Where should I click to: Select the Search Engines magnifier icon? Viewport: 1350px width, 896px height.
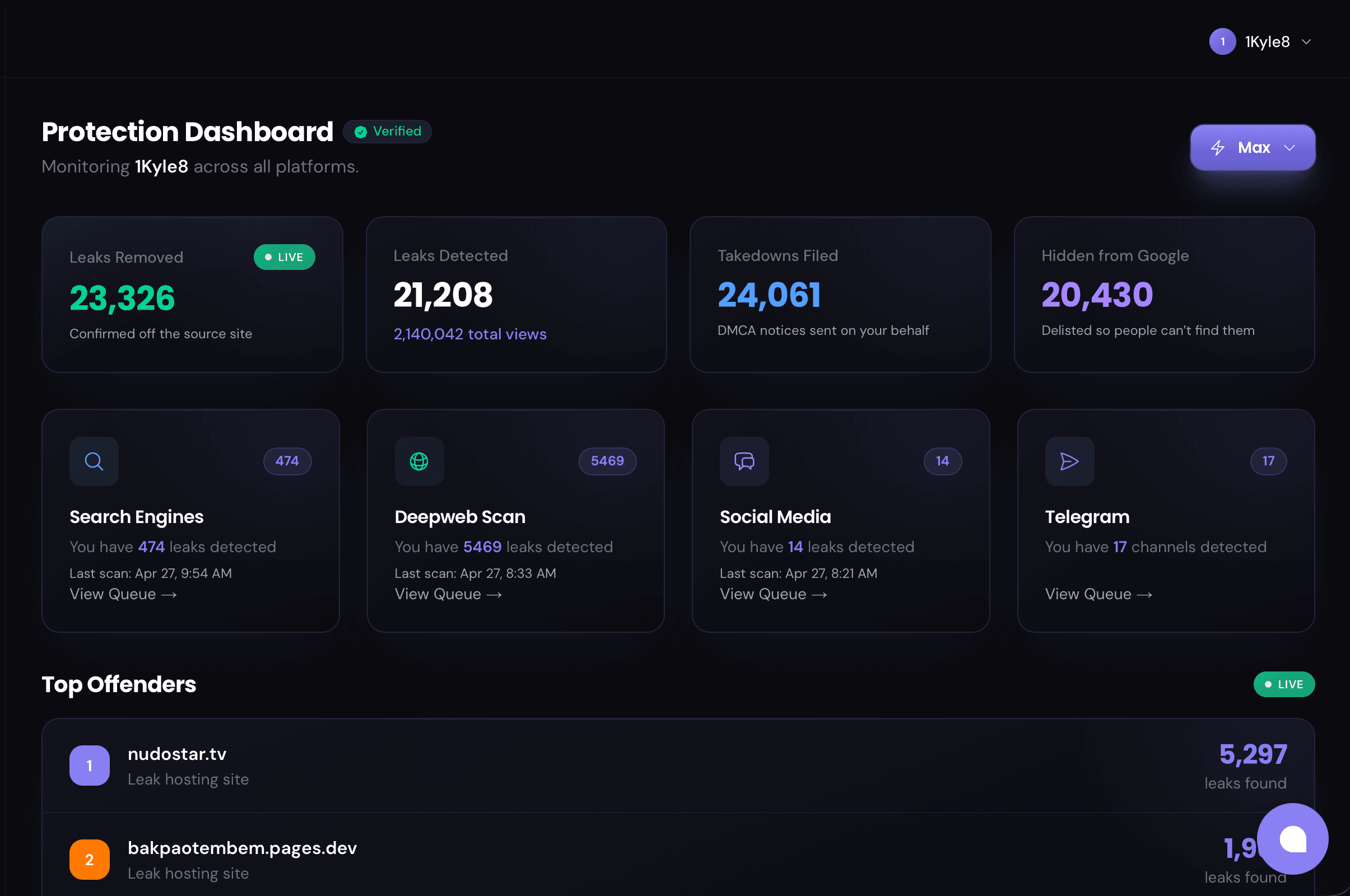93,461
